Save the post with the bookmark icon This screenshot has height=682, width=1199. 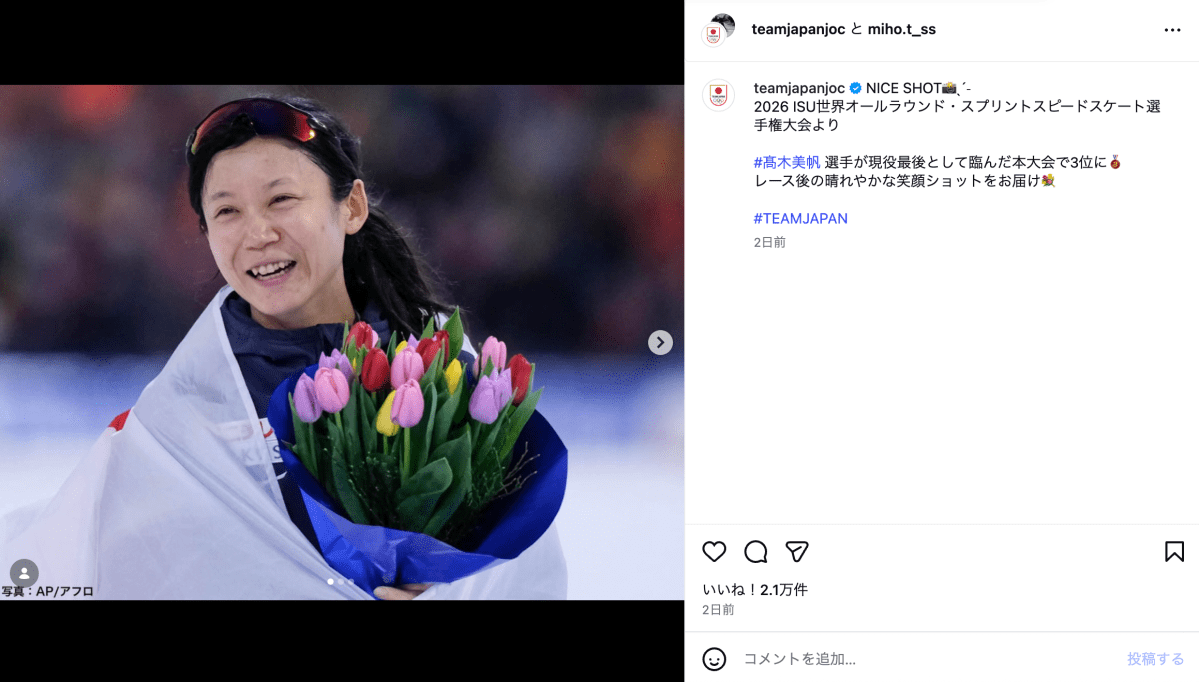click(1175, 551)
